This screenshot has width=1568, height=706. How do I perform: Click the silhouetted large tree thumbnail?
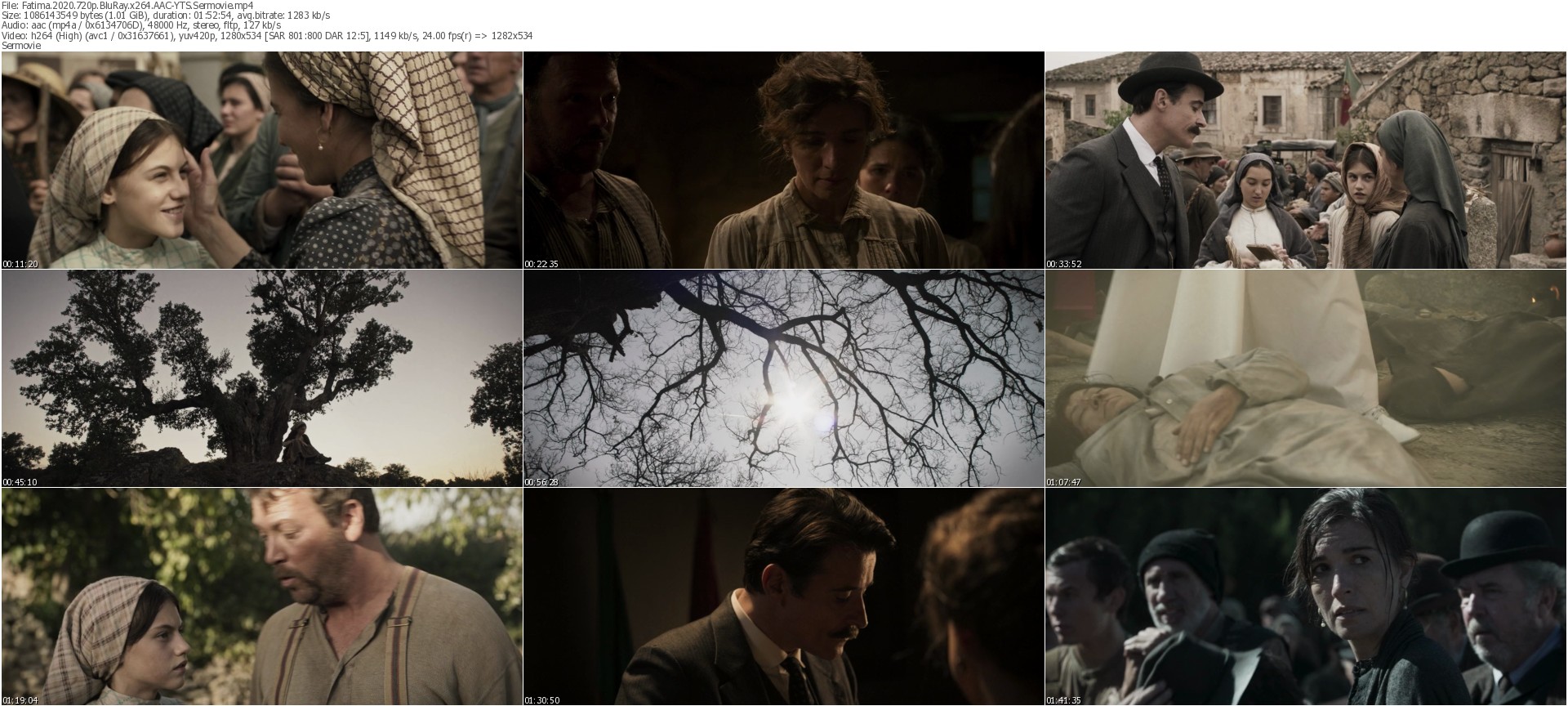[x=261, y=378]
